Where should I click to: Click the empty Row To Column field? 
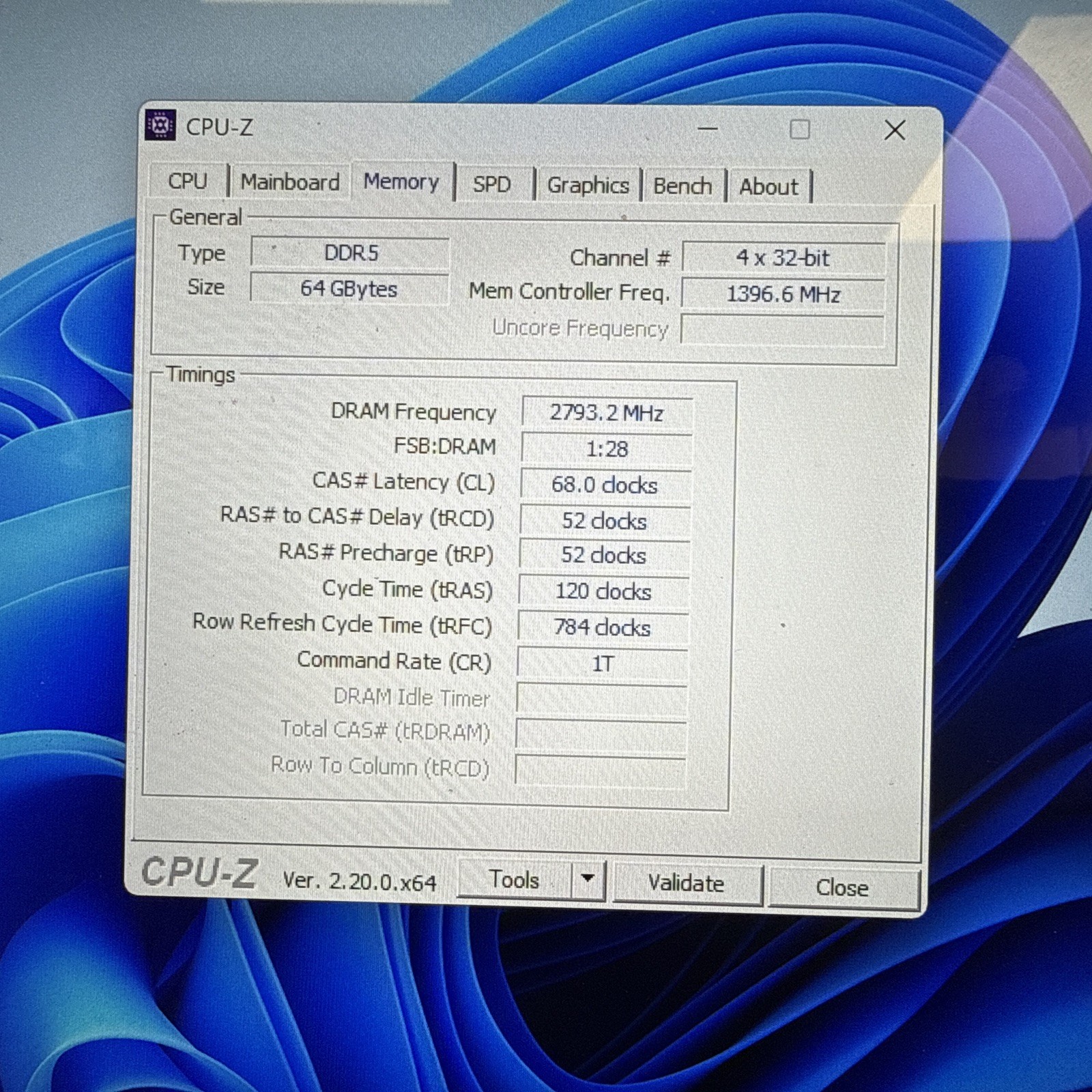point(600,771)
